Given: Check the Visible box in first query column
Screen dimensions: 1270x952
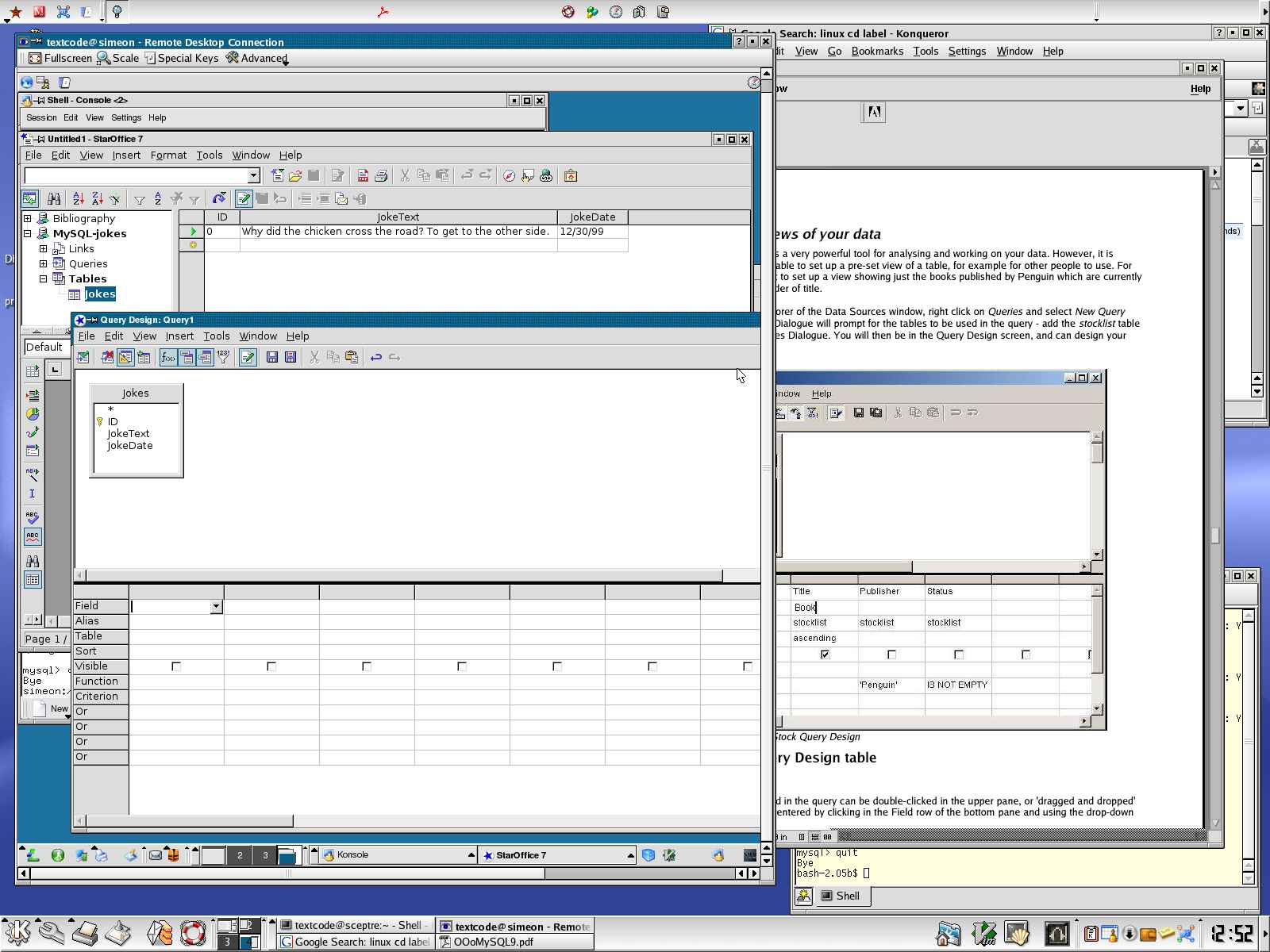Looking at the screenshot, I should point(176,666).
